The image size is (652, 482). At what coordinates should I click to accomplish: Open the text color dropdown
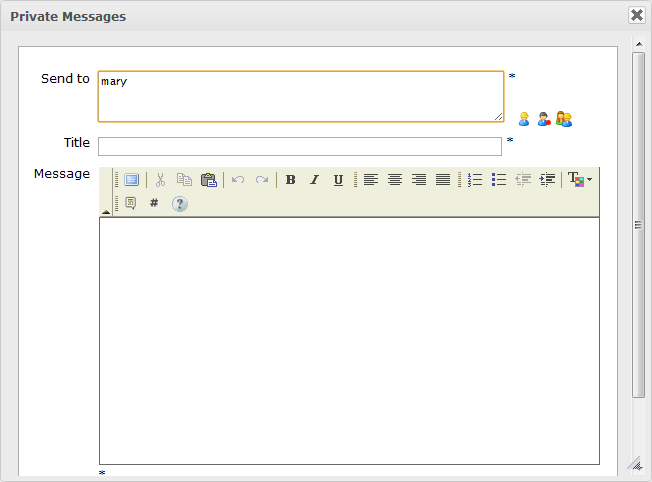(580, 180)
